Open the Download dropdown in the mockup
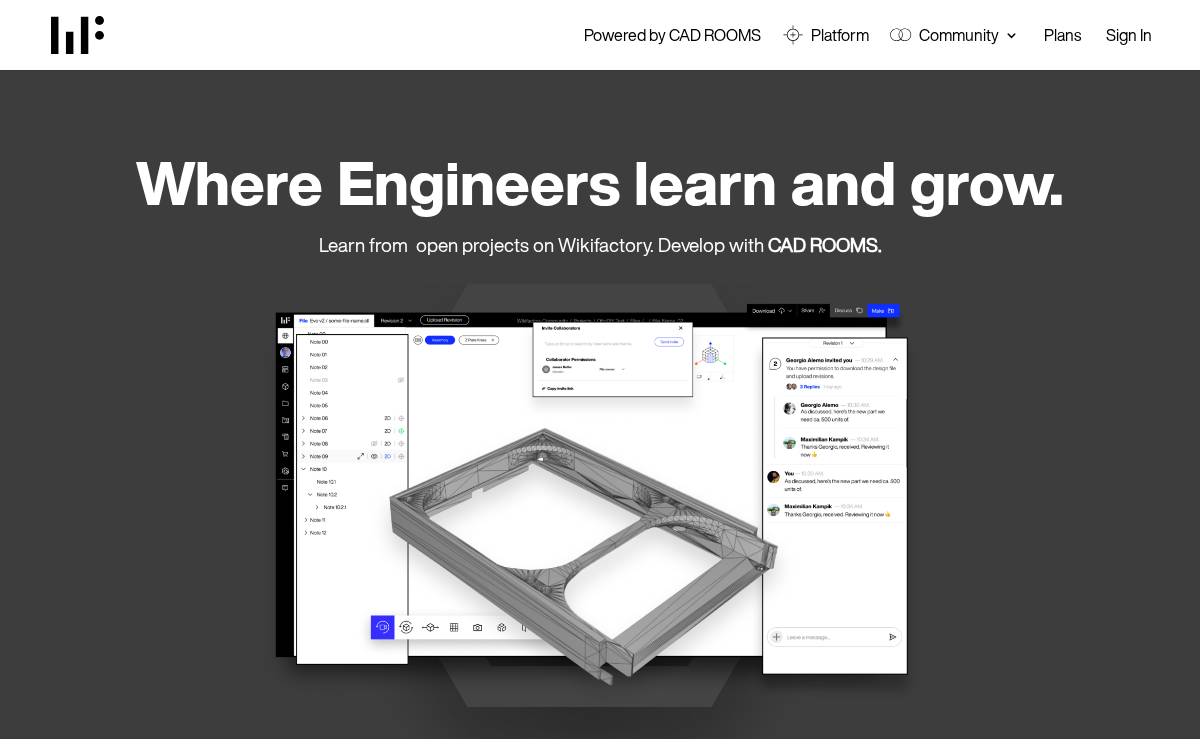 (771, 311)
